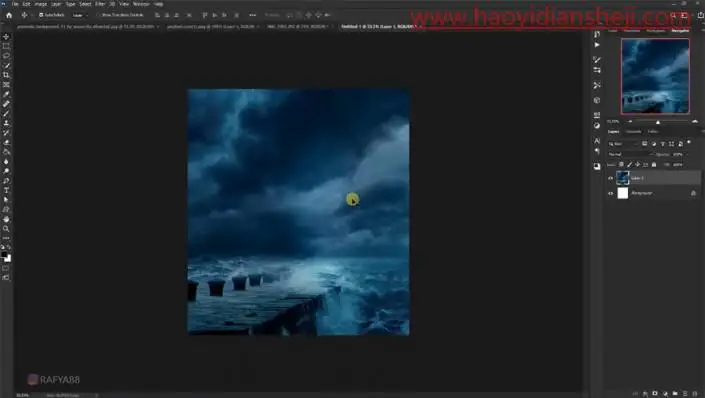
Task: Toggle the Auto-Select checkbox
Action: click(x=41, y=15)
